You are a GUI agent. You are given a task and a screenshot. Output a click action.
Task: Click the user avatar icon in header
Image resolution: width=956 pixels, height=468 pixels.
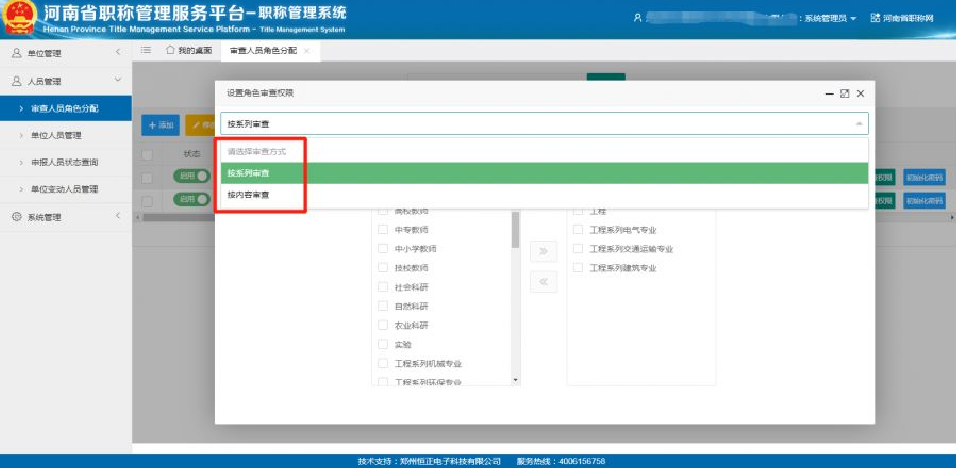tap(638, 18)
